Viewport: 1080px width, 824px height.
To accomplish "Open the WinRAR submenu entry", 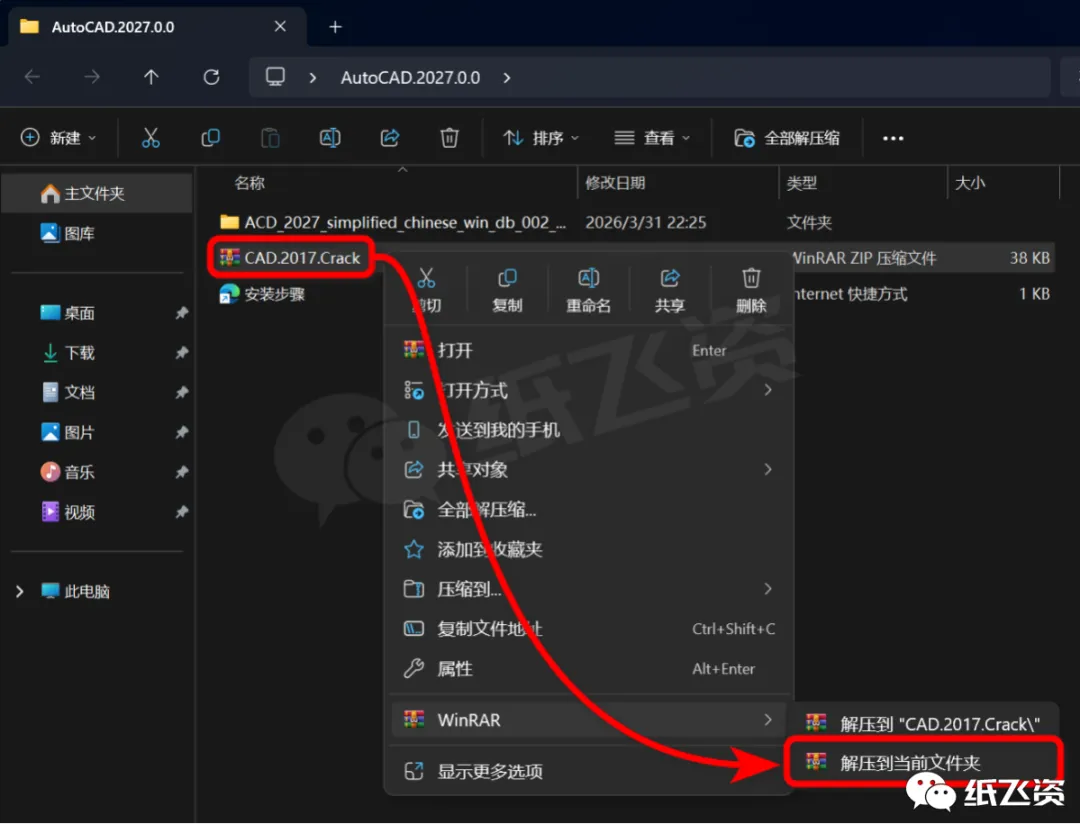I will (x=590, y=720).
